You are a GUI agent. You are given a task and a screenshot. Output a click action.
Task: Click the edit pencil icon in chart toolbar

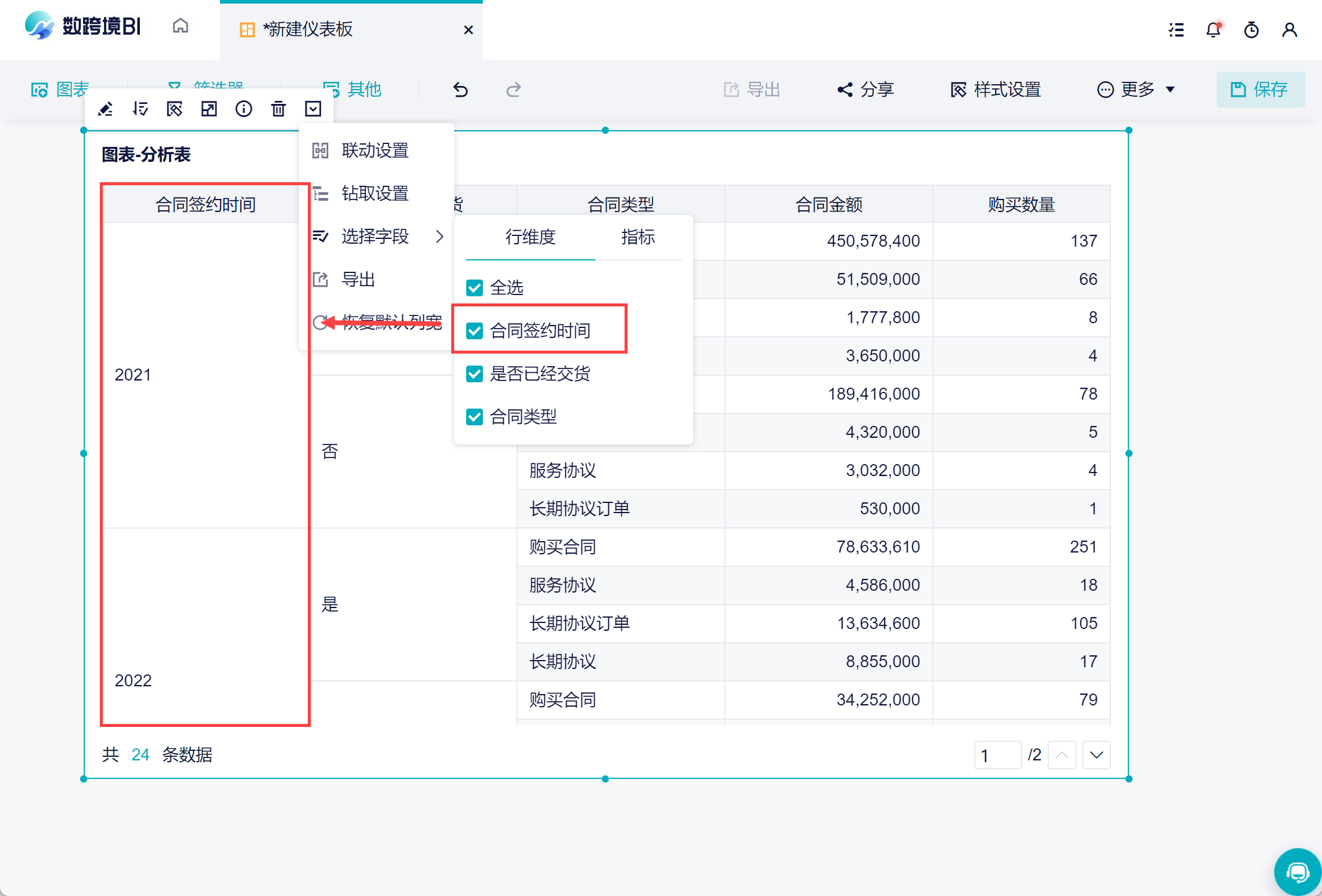tap(106, 109)
